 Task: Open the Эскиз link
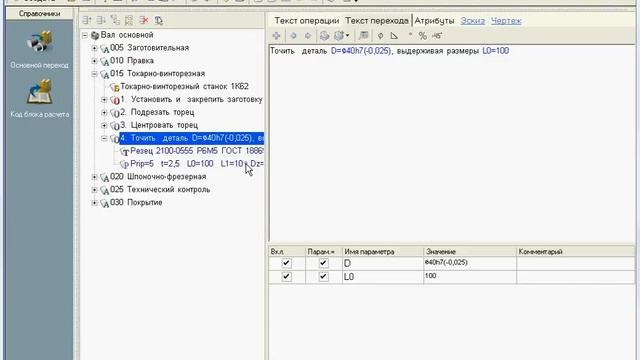coord(473,20)
